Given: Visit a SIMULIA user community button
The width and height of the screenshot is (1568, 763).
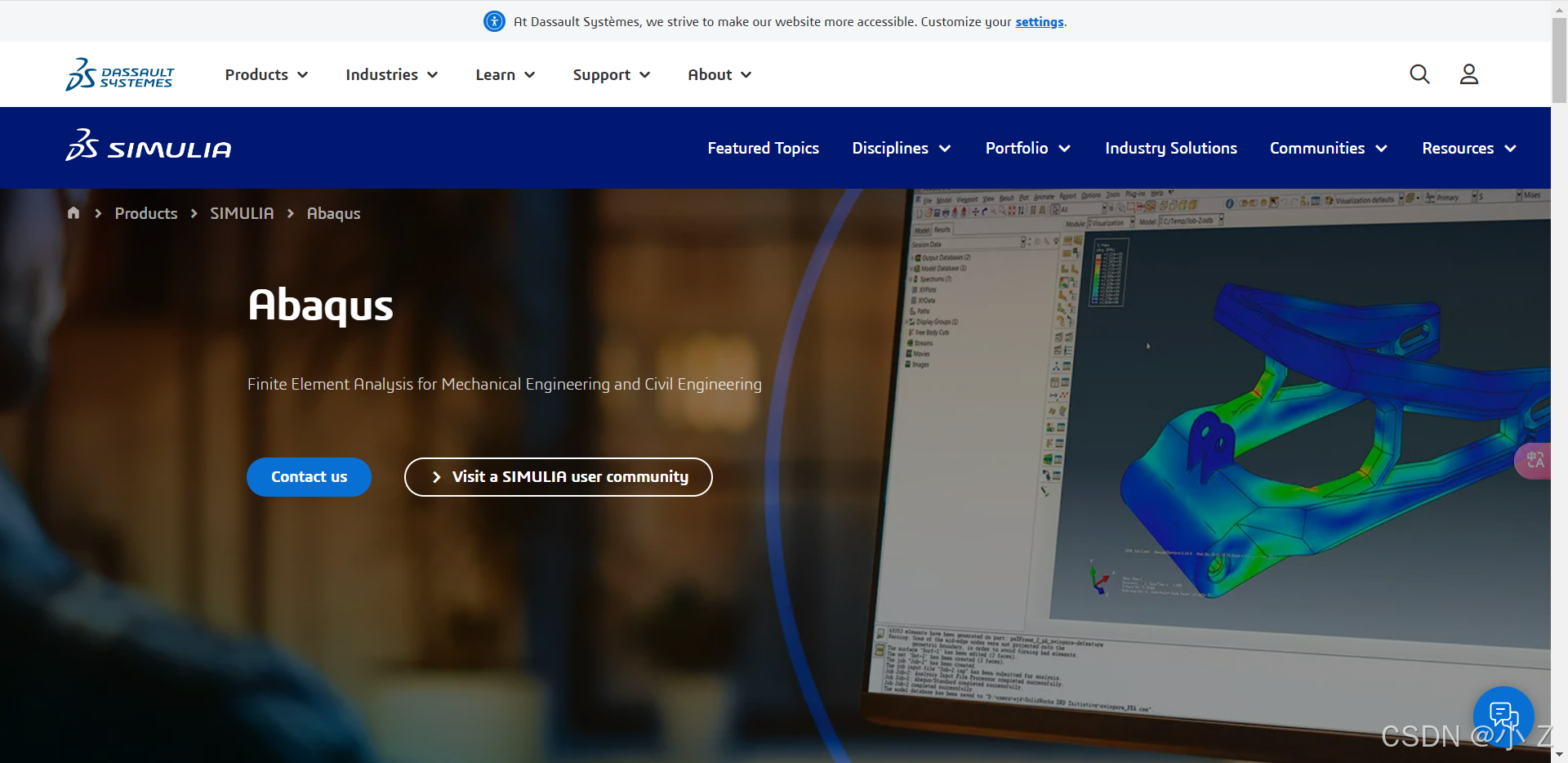Looking at the screenshot, I should 559,477.
